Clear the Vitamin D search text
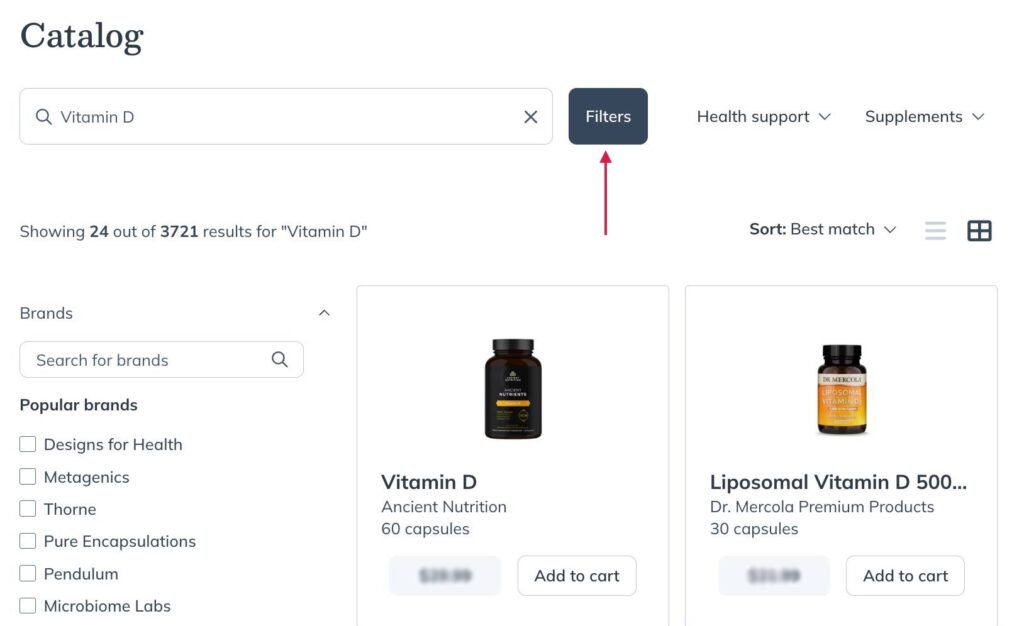The image size is (1024, 626). coord(531,117)
